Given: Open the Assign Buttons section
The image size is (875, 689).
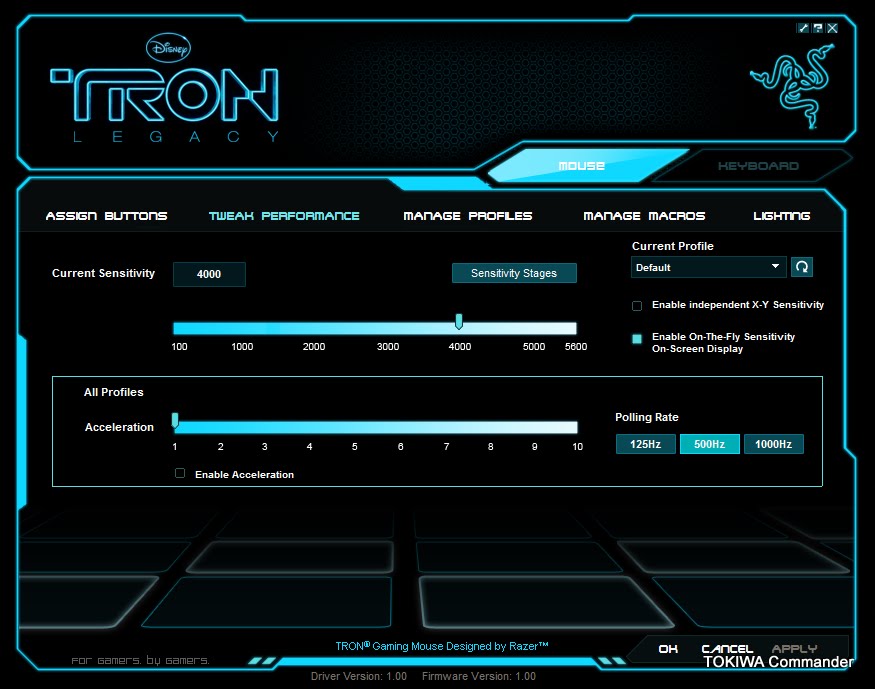Looking at the screenshot, I should coord(106,215).
